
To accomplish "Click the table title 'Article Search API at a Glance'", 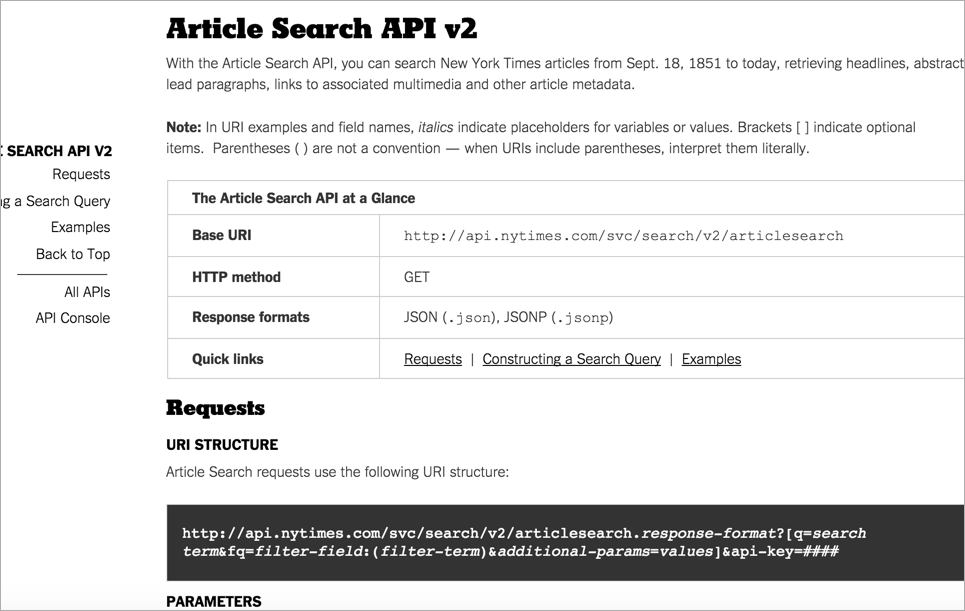I will coord(303,198).
